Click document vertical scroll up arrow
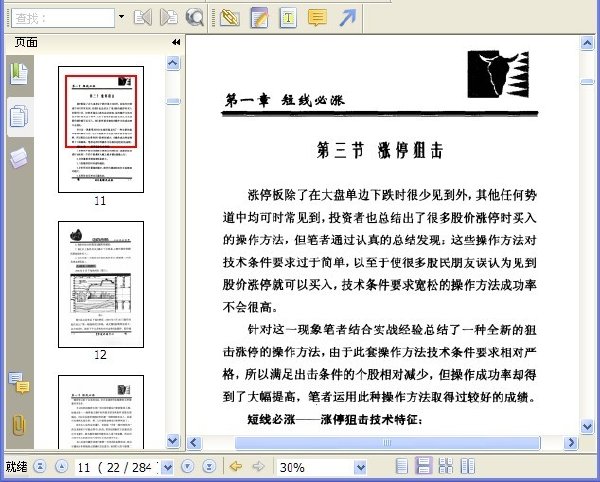 [587, 43]
